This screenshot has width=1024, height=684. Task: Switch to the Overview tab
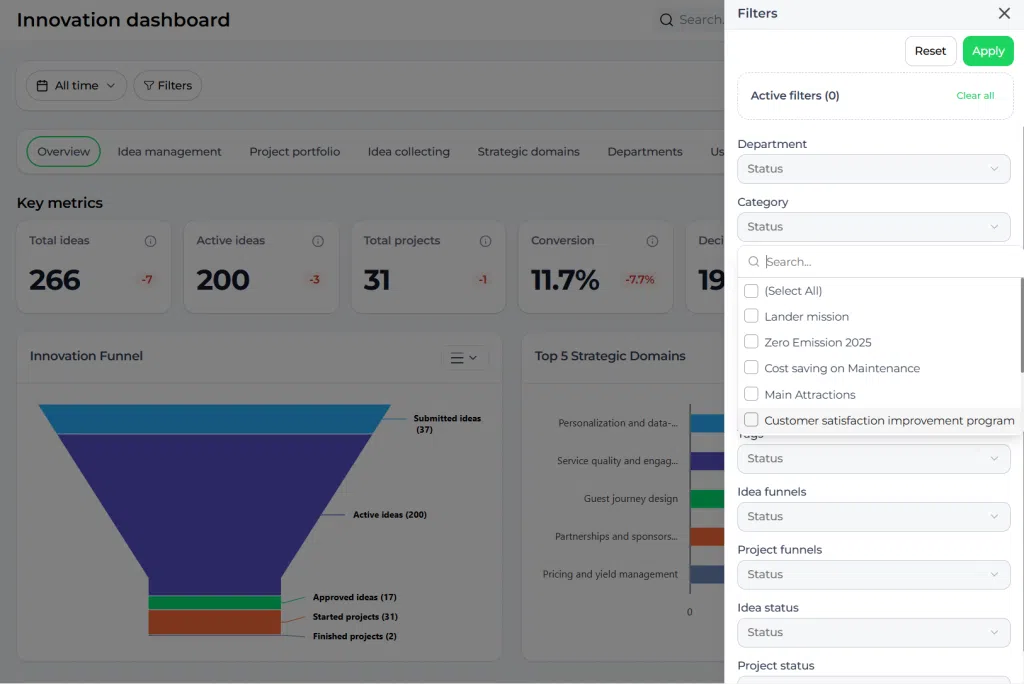click(63, 152)
